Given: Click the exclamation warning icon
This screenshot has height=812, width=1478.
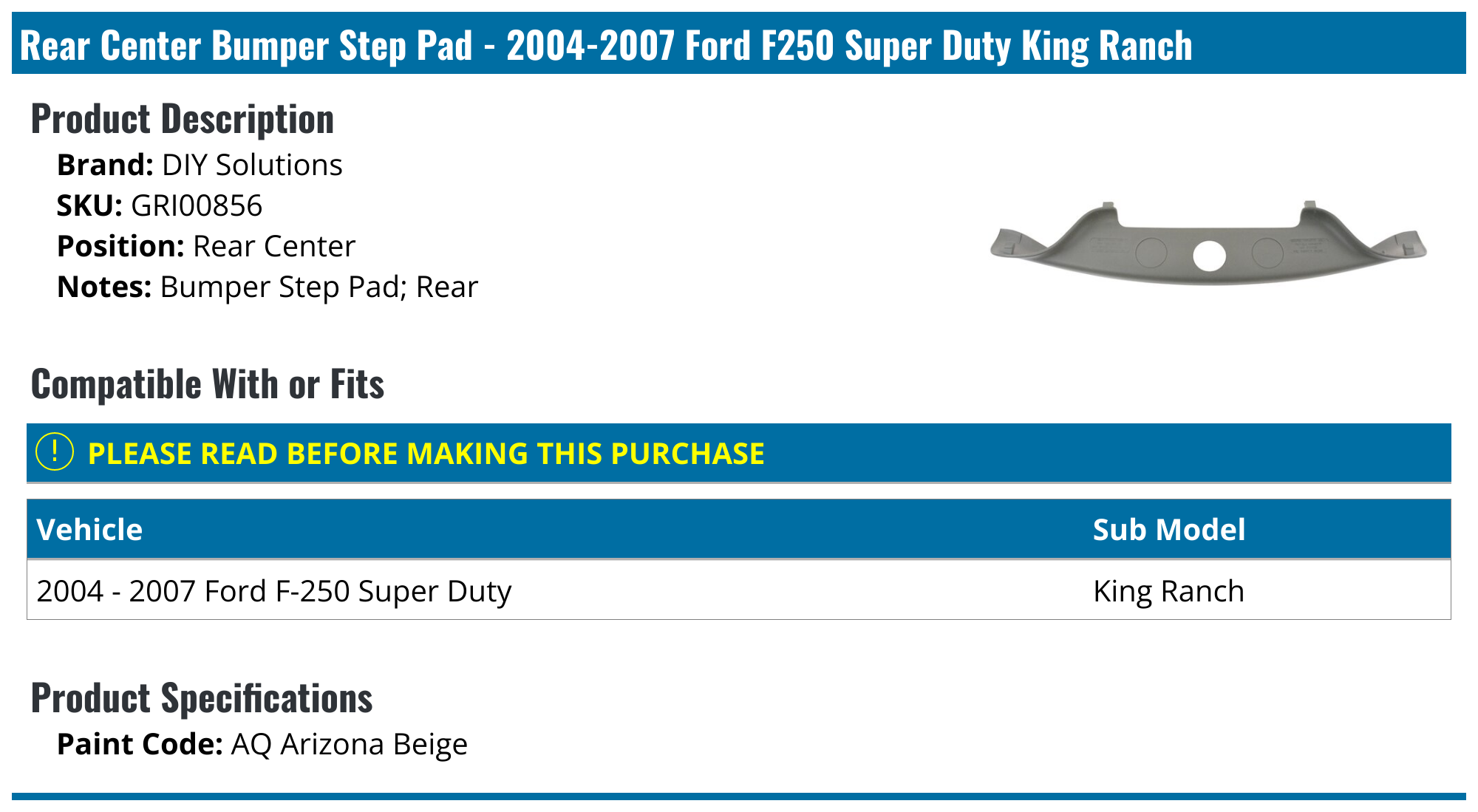Looking at the screenshot, I should point(55,452).
